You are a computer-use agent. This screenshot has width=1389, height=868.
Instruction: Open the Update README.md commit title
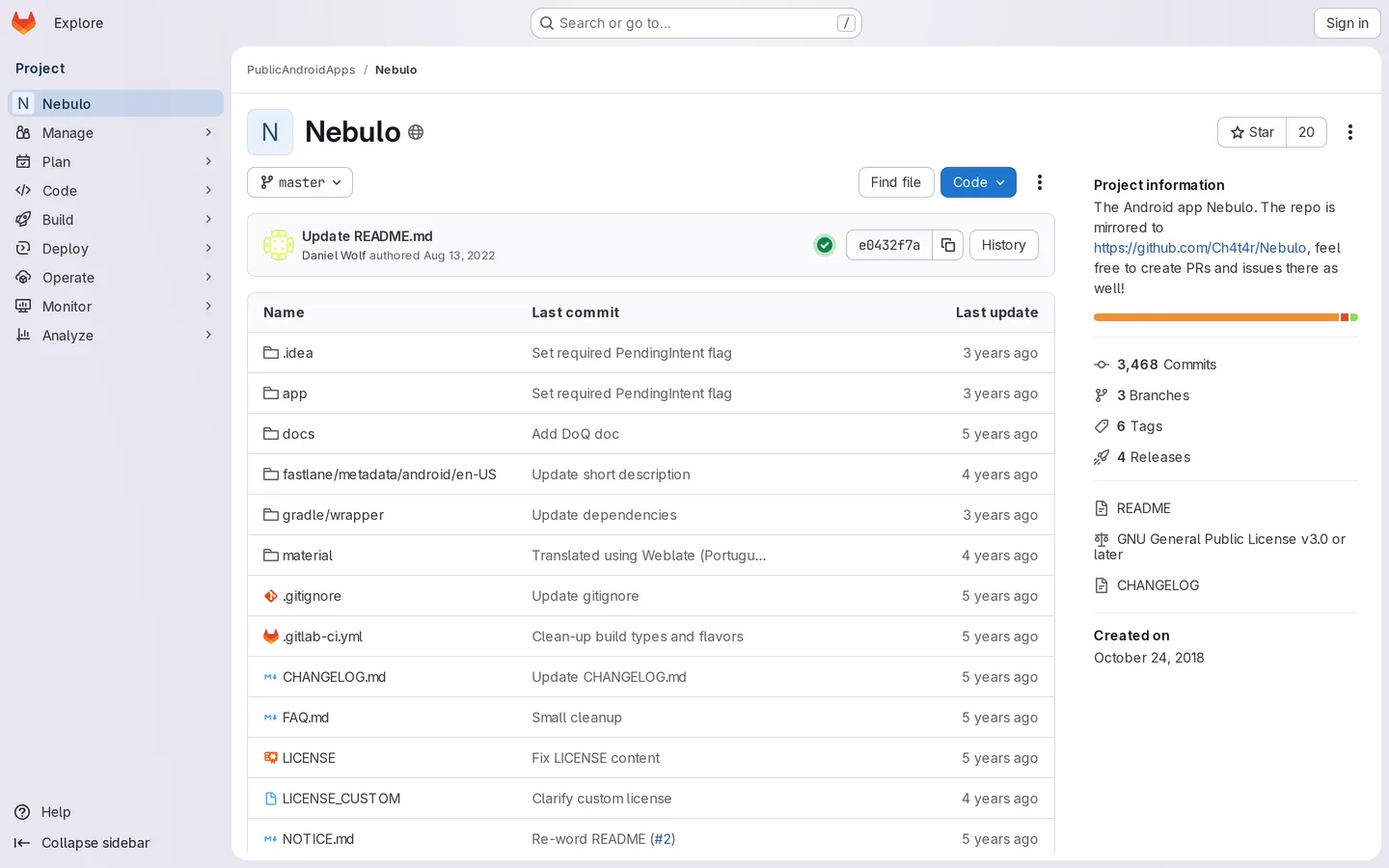[368, 236]
